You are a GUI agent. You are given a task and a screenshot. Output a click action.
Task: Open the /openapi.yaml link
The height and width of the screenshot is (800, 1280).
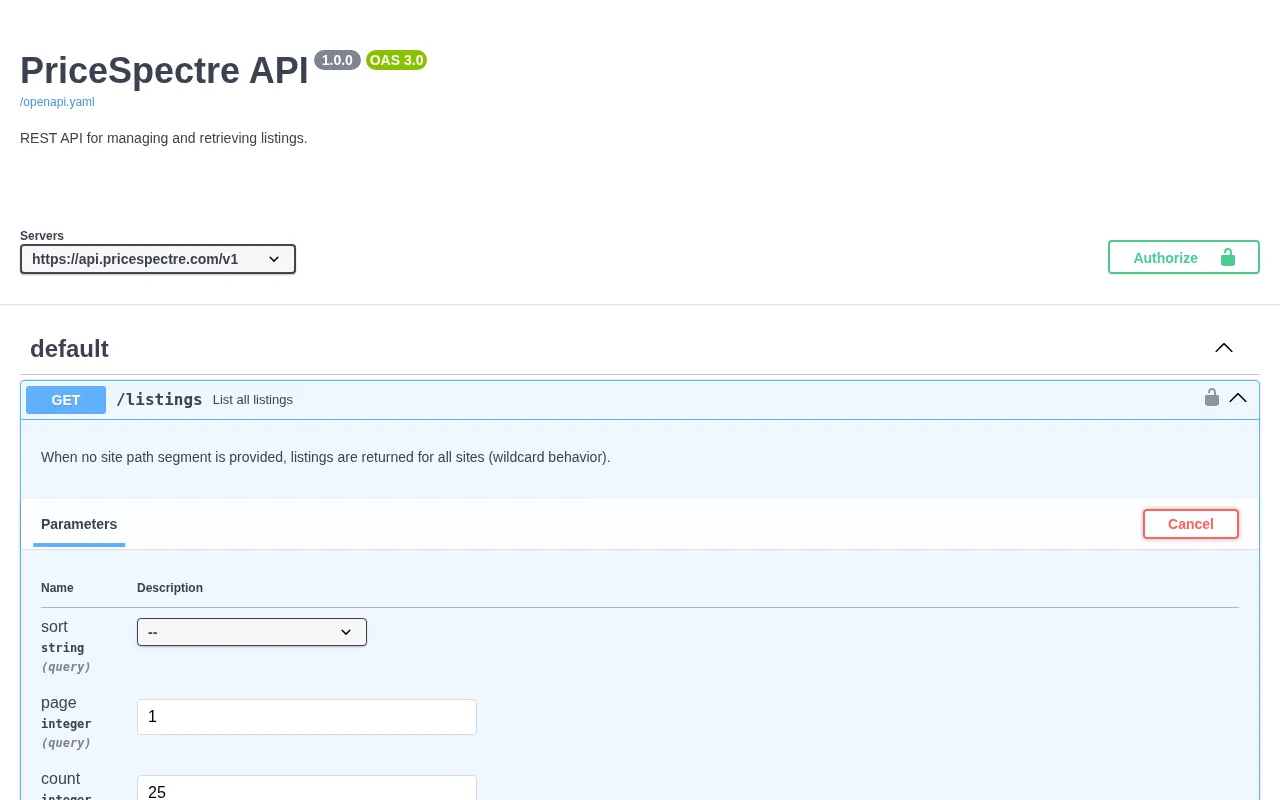point(57,102)
